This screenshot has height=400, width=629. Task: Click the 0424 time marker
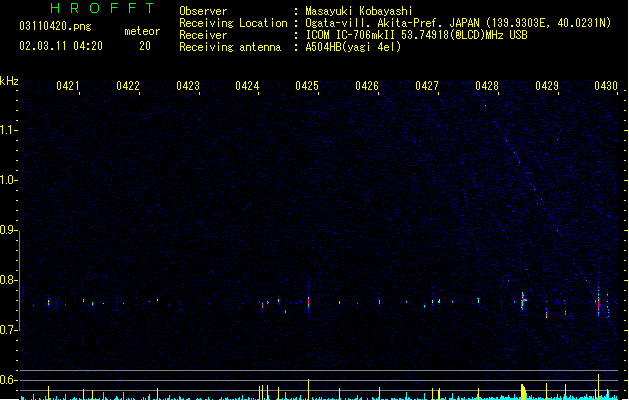pos(247,86)
